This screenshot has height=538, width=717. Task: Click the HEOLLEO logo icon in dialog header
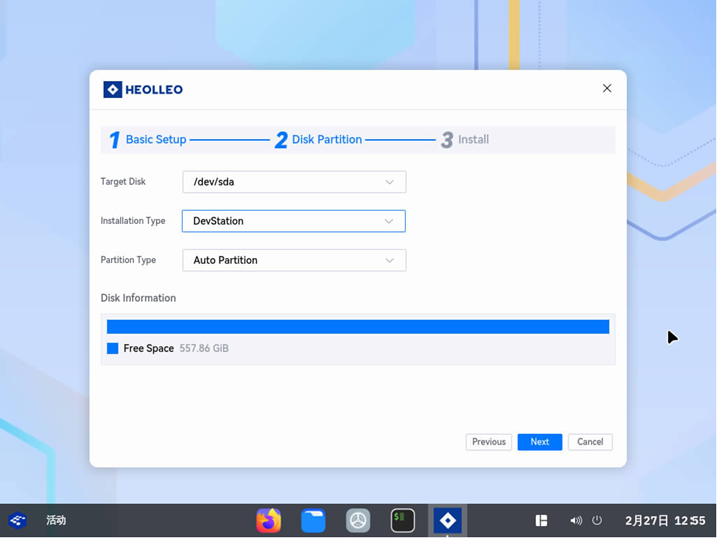click(113, 90)
